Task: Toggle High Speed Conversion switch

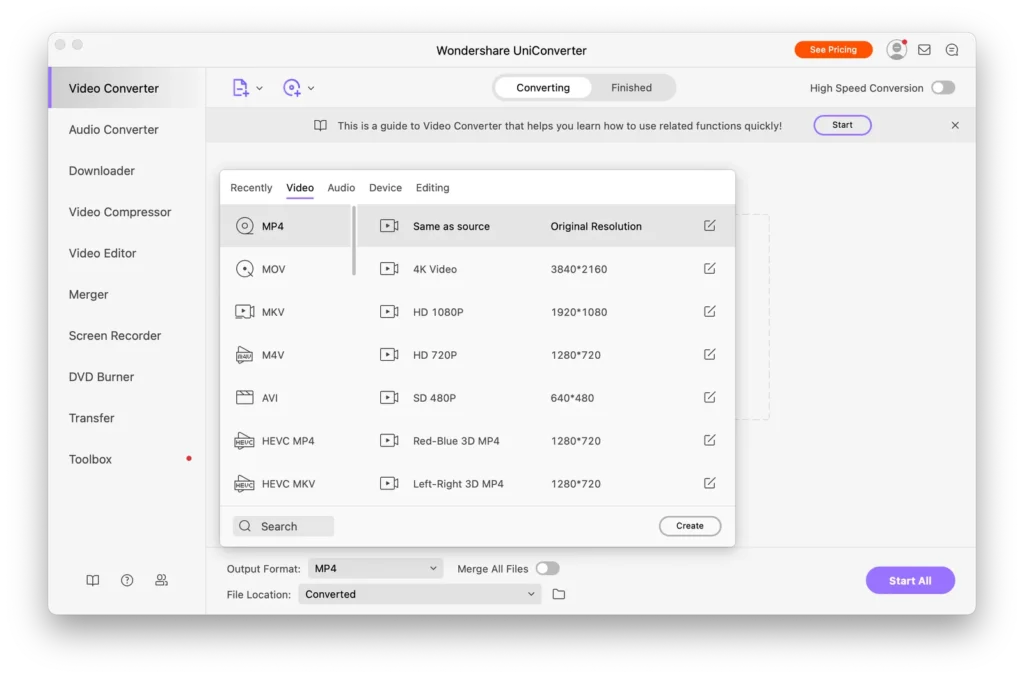Action: pos(943,88)
